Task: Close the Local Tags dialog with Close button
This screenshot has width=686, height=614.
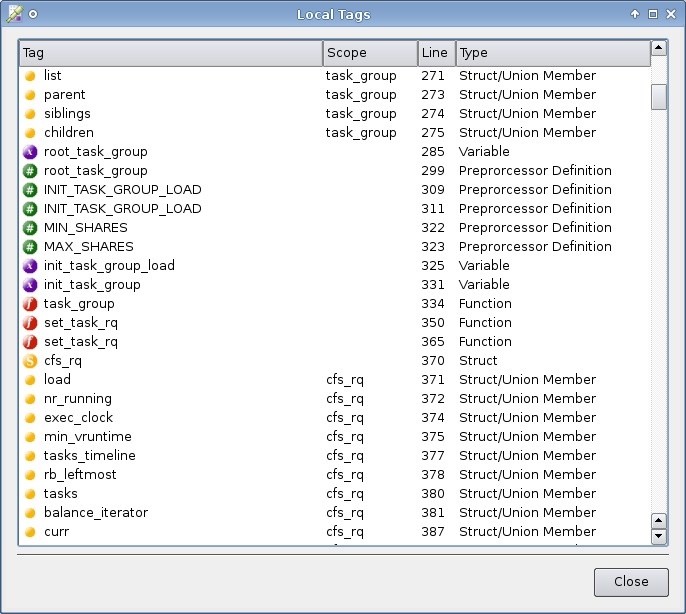Action: click(x=631, y=582)
